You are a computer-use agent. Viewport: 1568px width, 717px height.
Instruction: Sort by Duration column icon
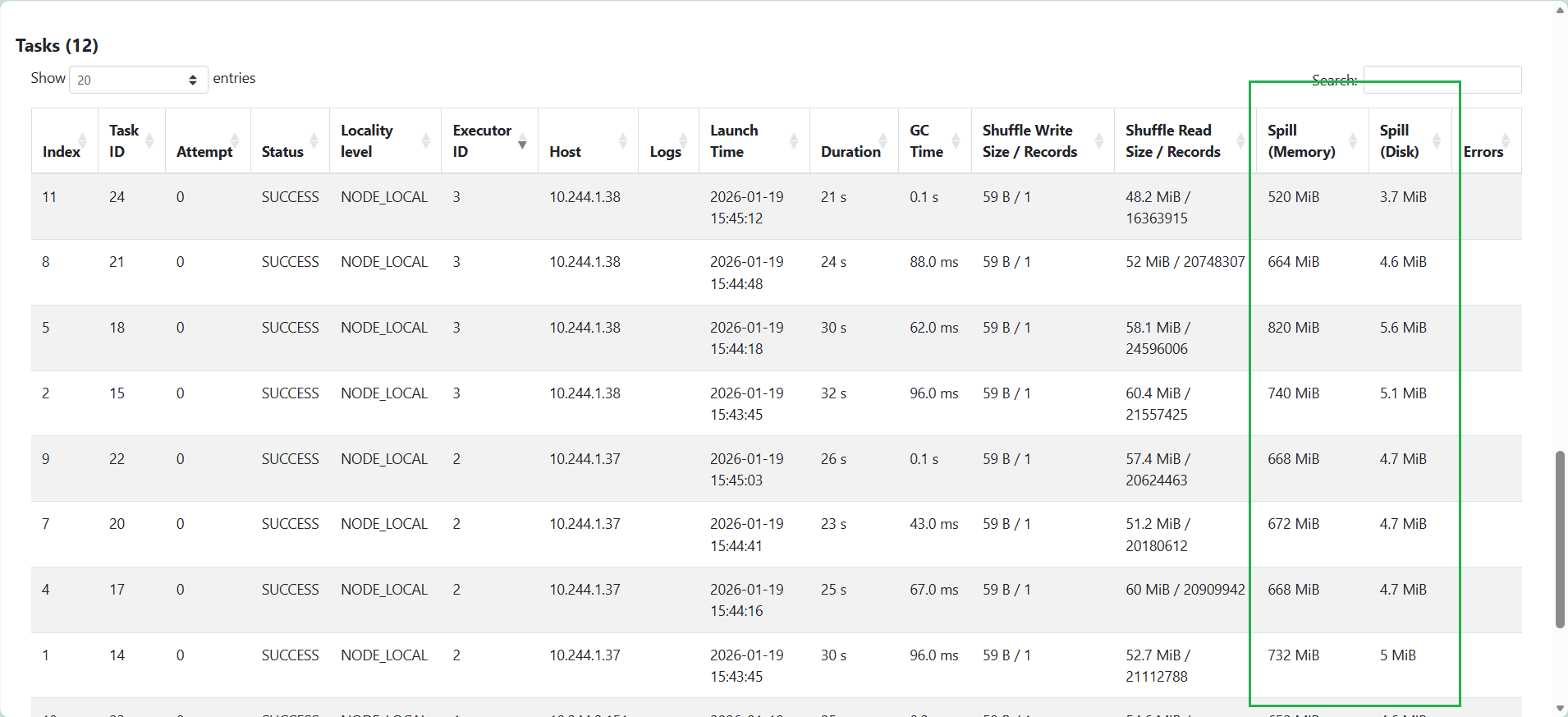click(x=883, y=140)
